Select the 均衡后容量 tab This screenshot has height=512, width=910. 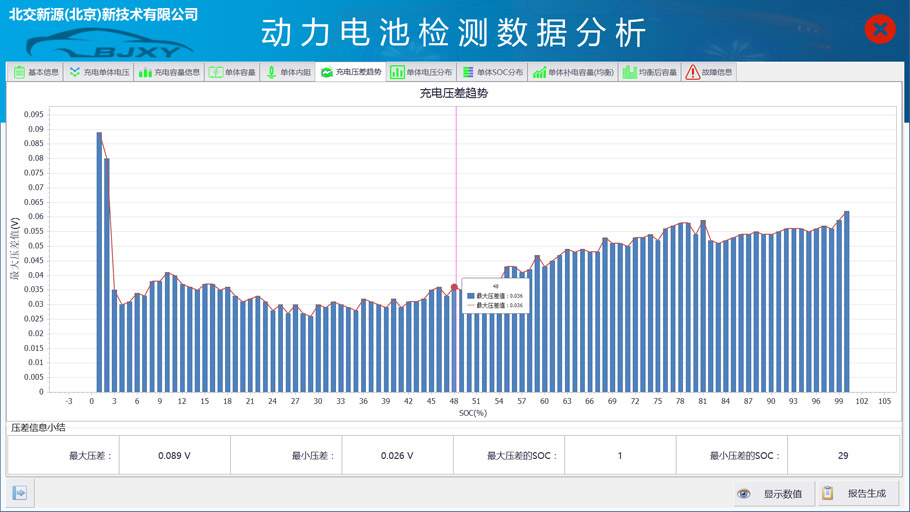click(x=650, y=72)
